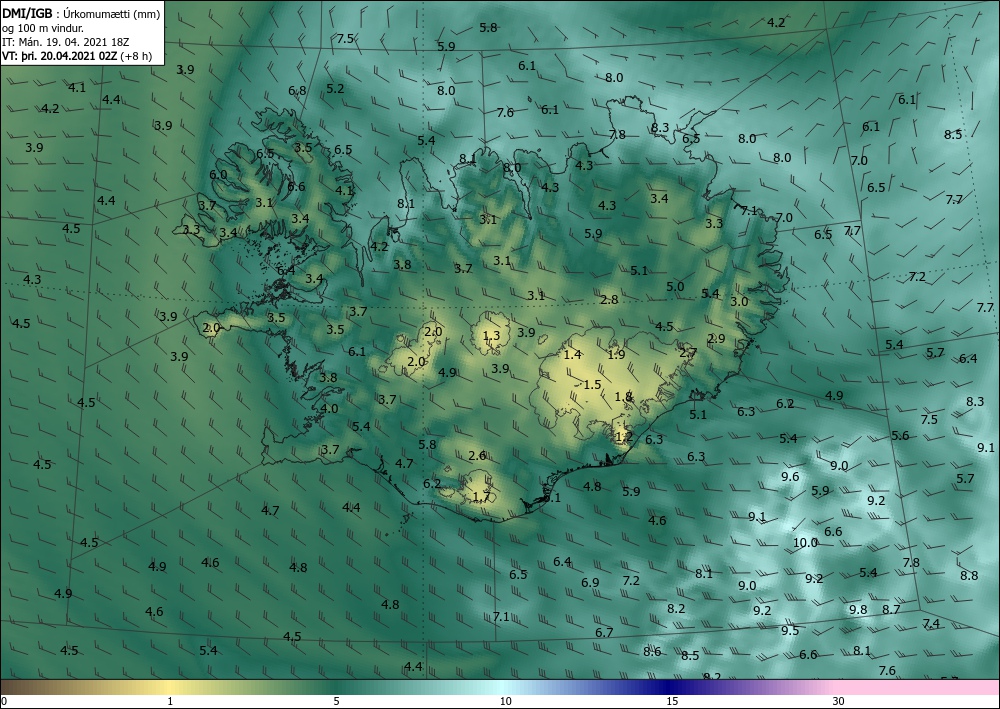Click the '30' label on the color scale

838,701
